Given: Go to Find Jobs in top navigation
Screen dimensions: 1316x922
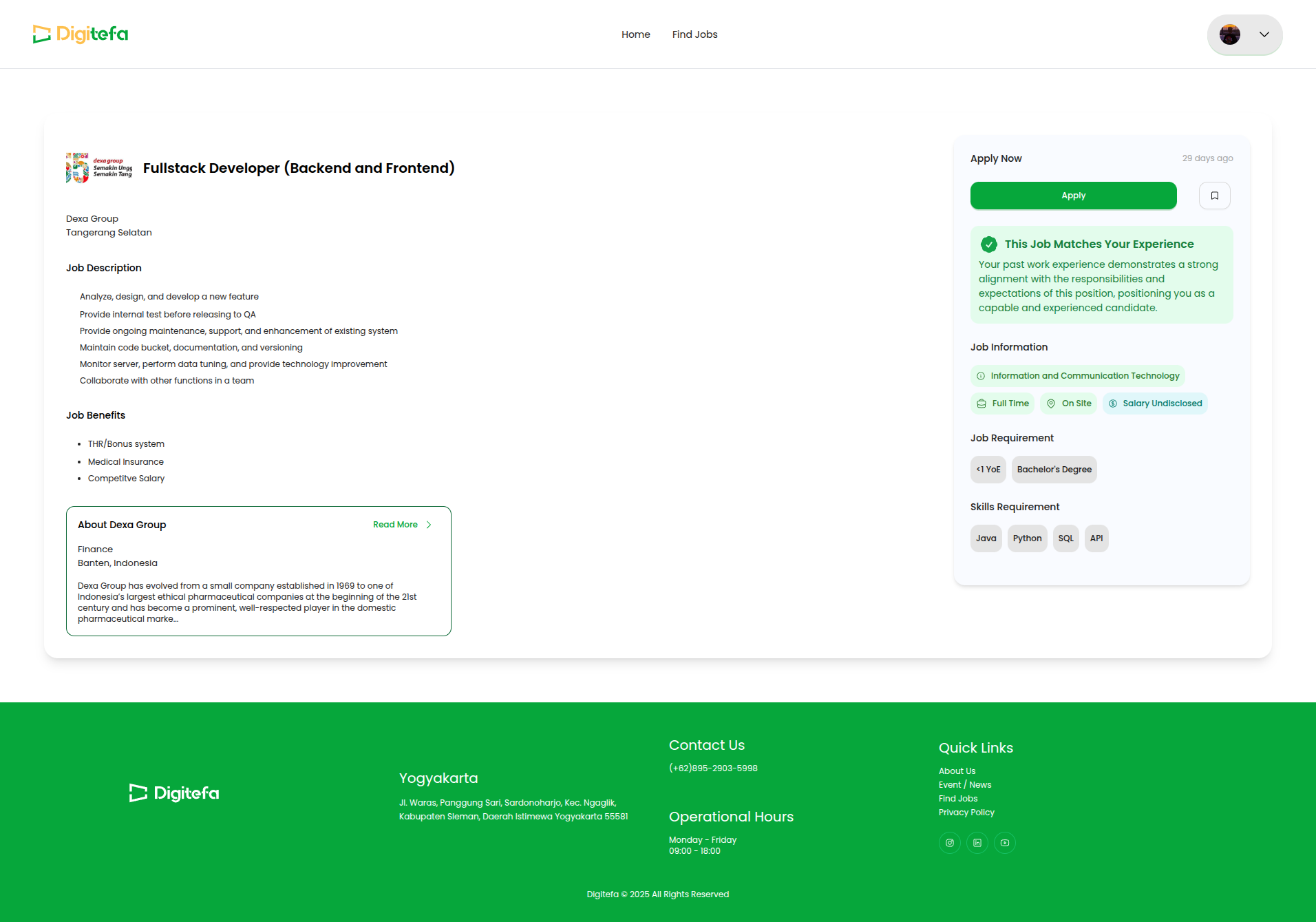Looking at the screenshot, I should [694, 34].
